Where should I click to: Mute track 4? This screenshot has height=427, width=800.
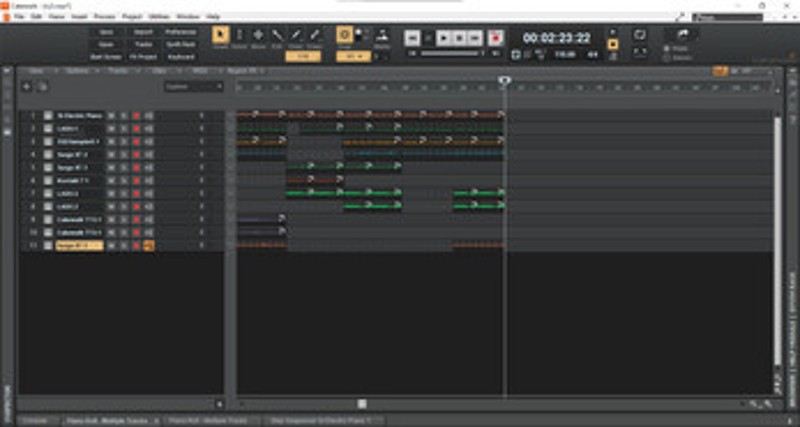click(111, 155)
